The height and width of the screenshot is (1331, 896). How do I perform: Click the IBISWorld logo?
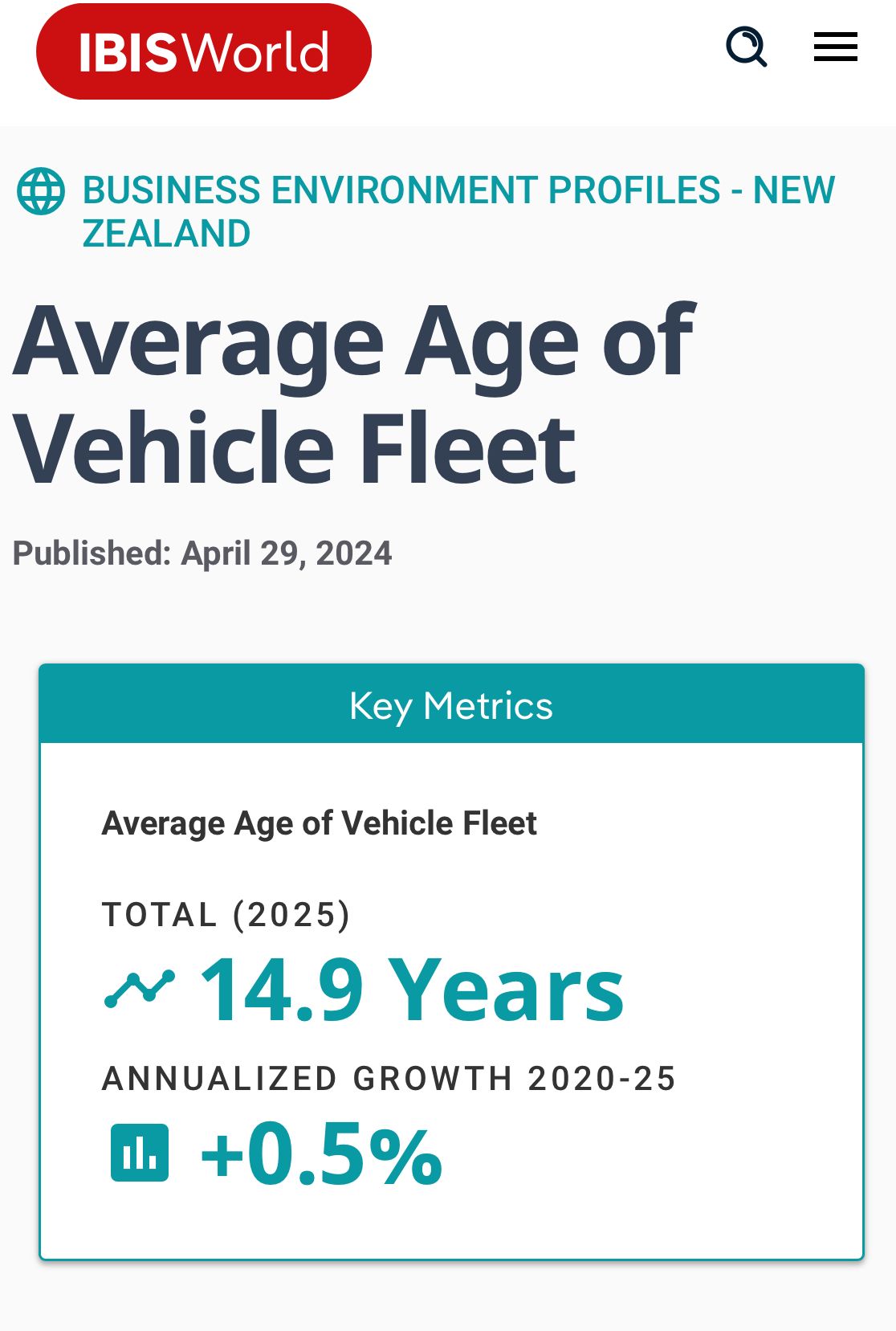pyautogui.click(x=204, y=52)
